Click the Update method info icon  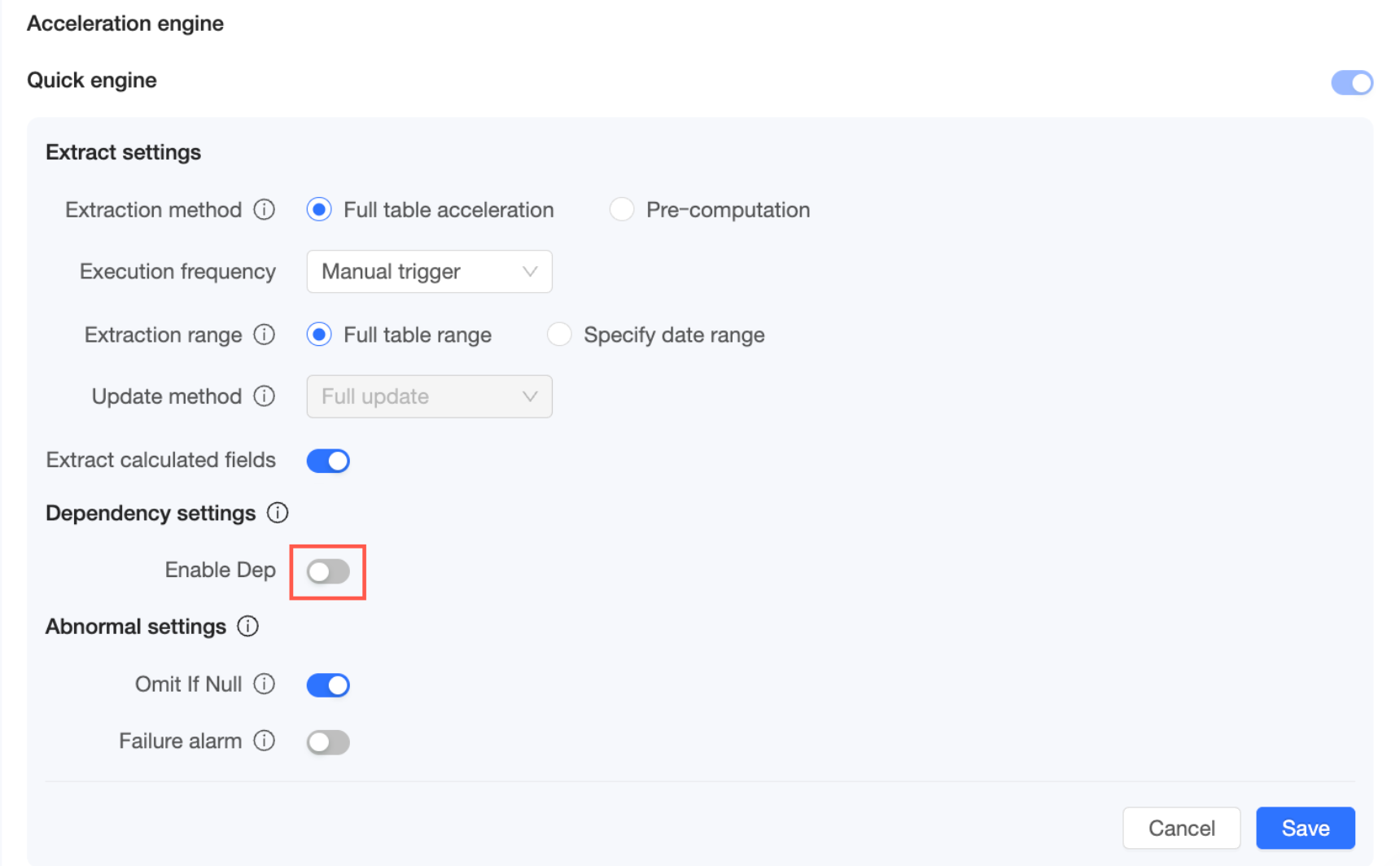click(264, 396)
